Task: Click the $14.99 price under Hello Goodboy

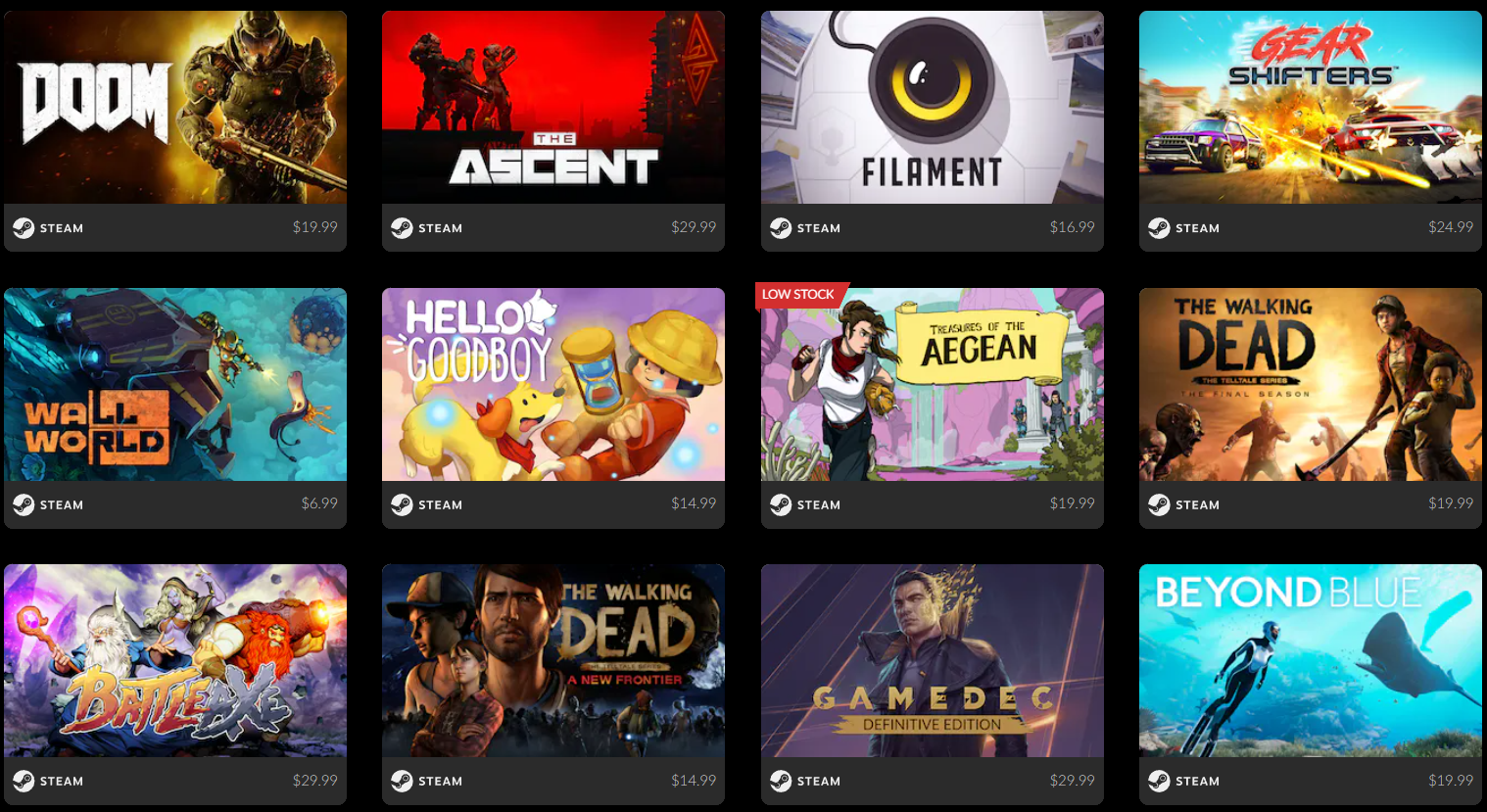Action: (694, 503)
